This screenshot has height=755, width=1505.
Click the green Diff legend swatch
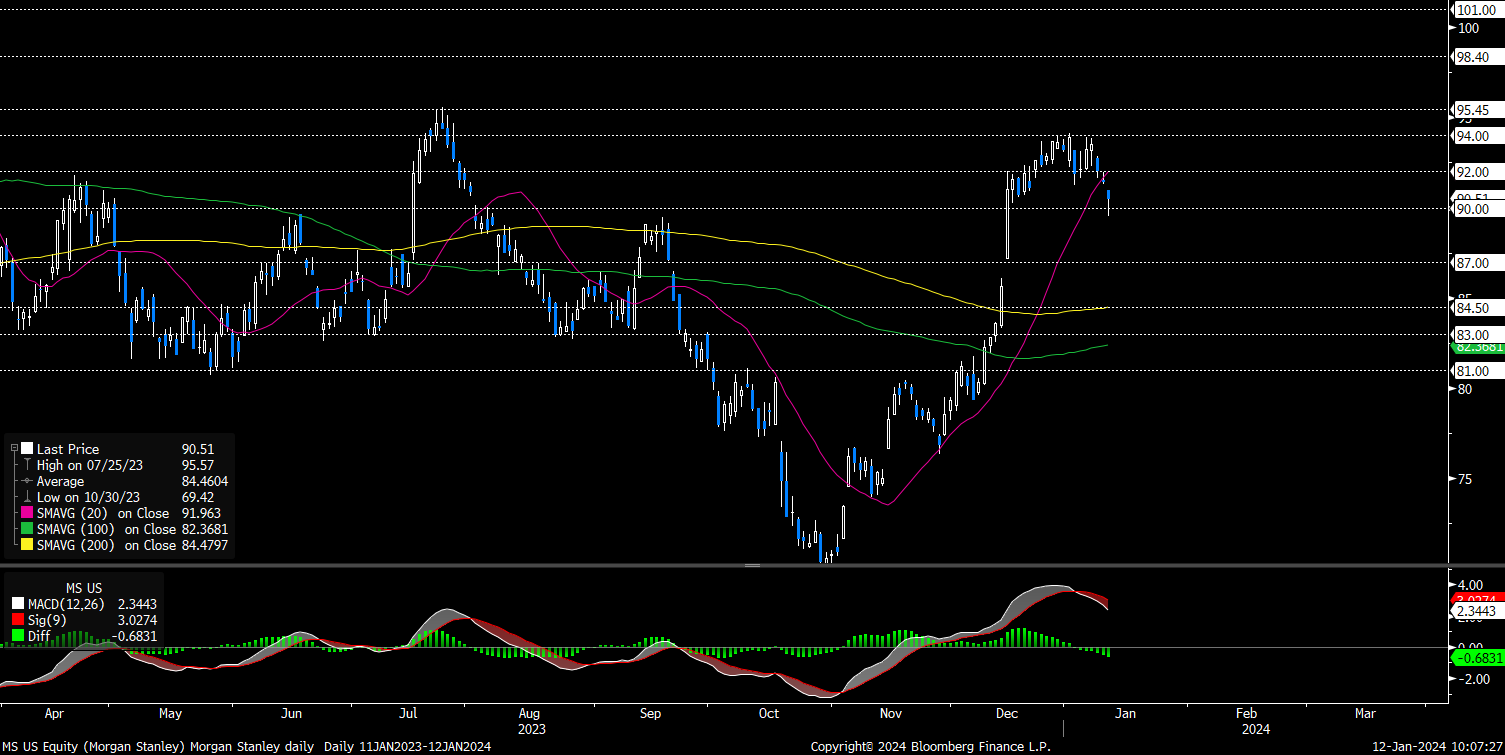19,636
